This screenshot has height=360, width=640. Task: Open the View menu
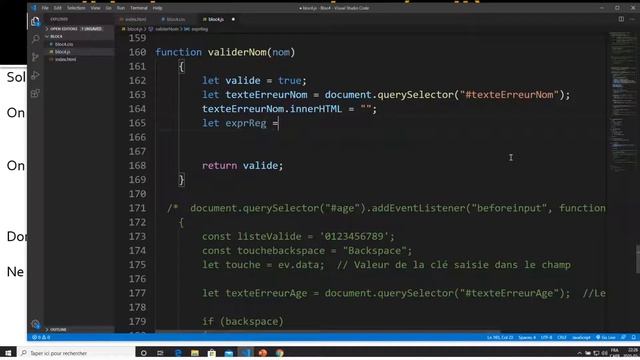coord(96,8)
